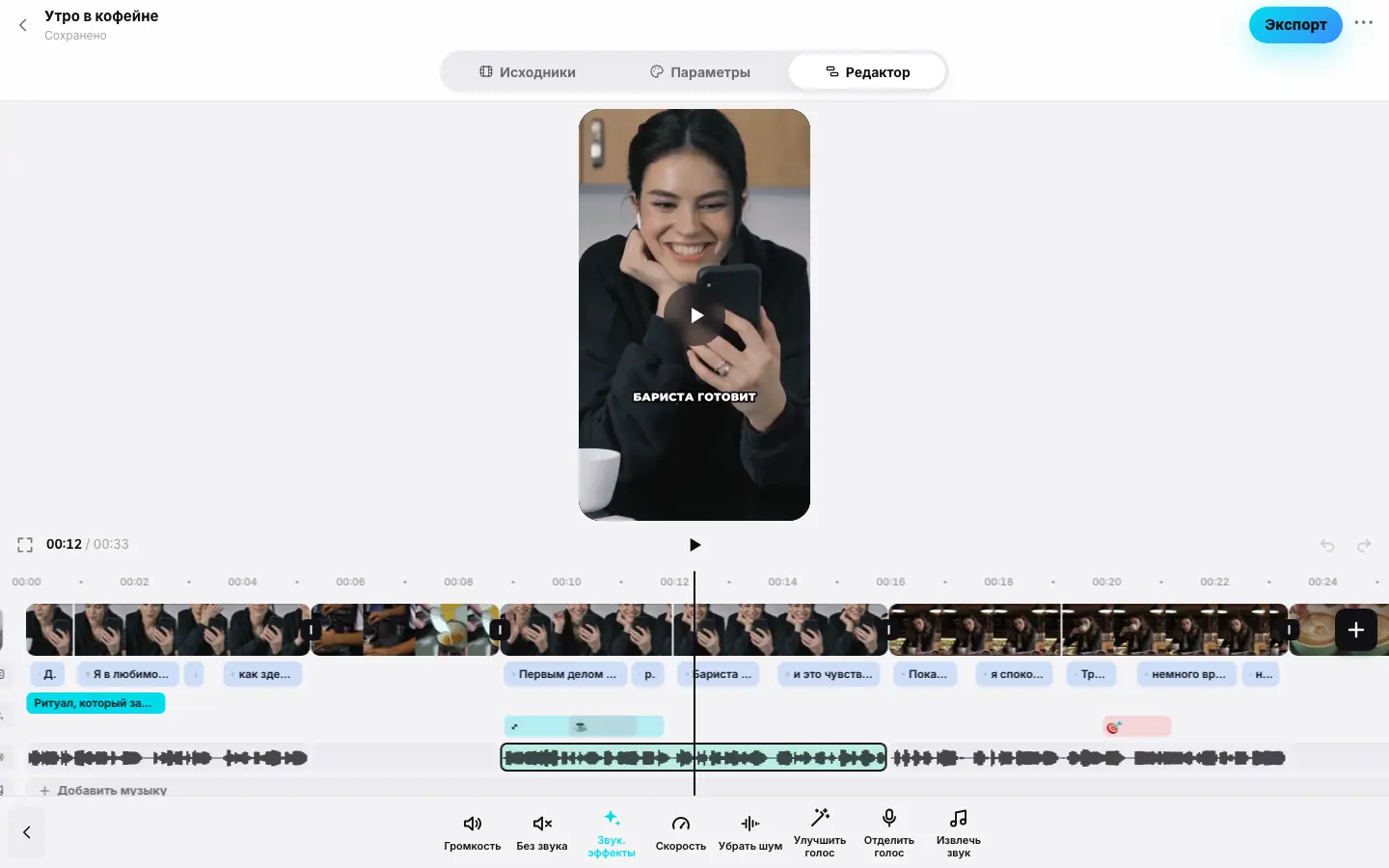Click Улучшить голос magic wand icon

pos(820,818)
